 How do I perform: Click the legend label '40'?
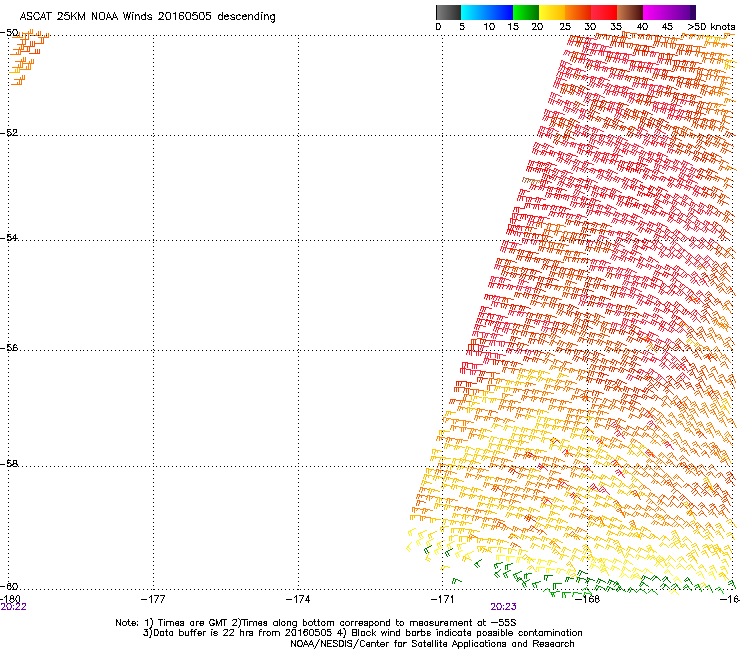coord(642,27)
